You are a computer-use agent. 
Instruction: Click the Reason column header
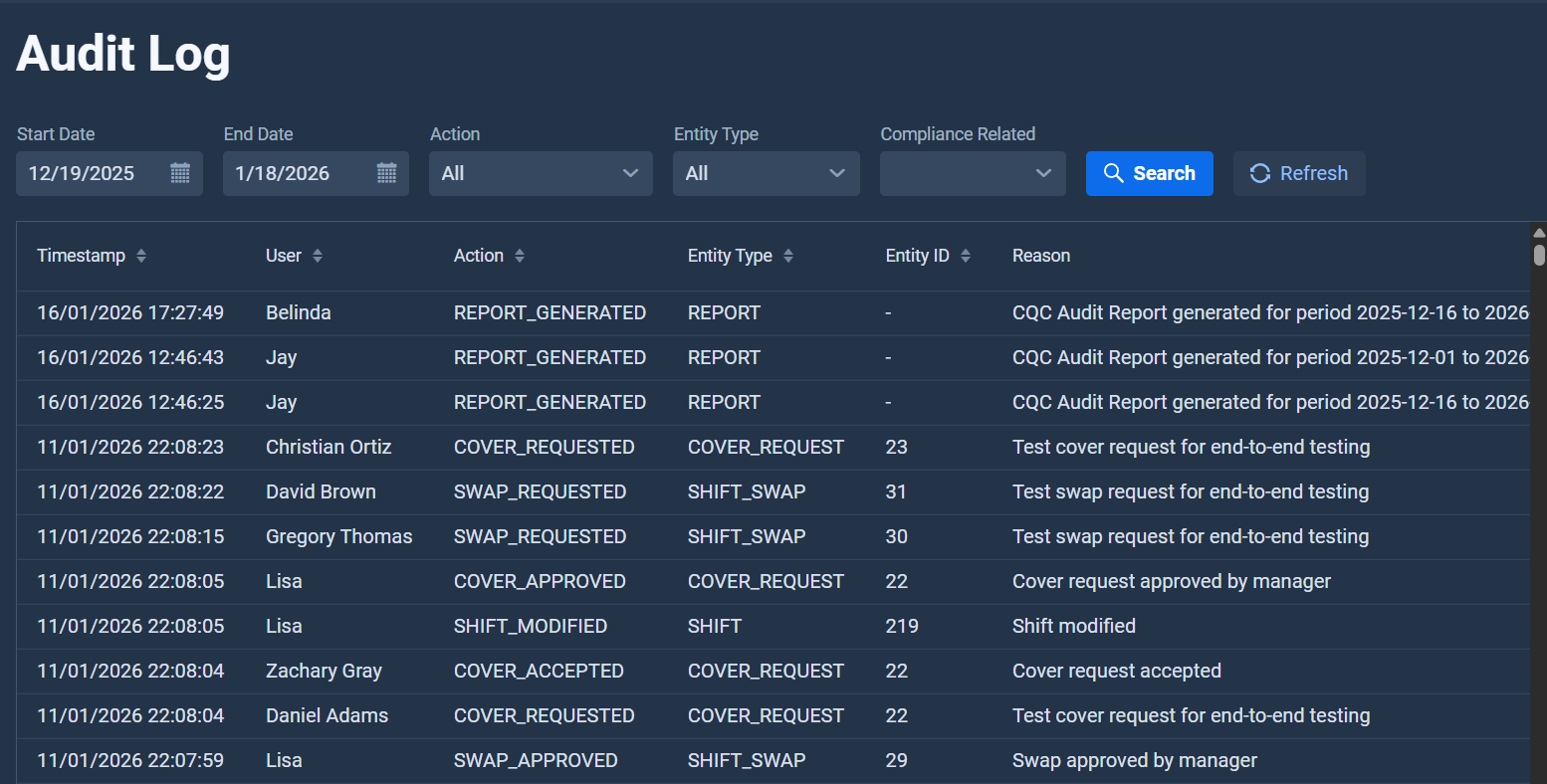coord(1041,255)
